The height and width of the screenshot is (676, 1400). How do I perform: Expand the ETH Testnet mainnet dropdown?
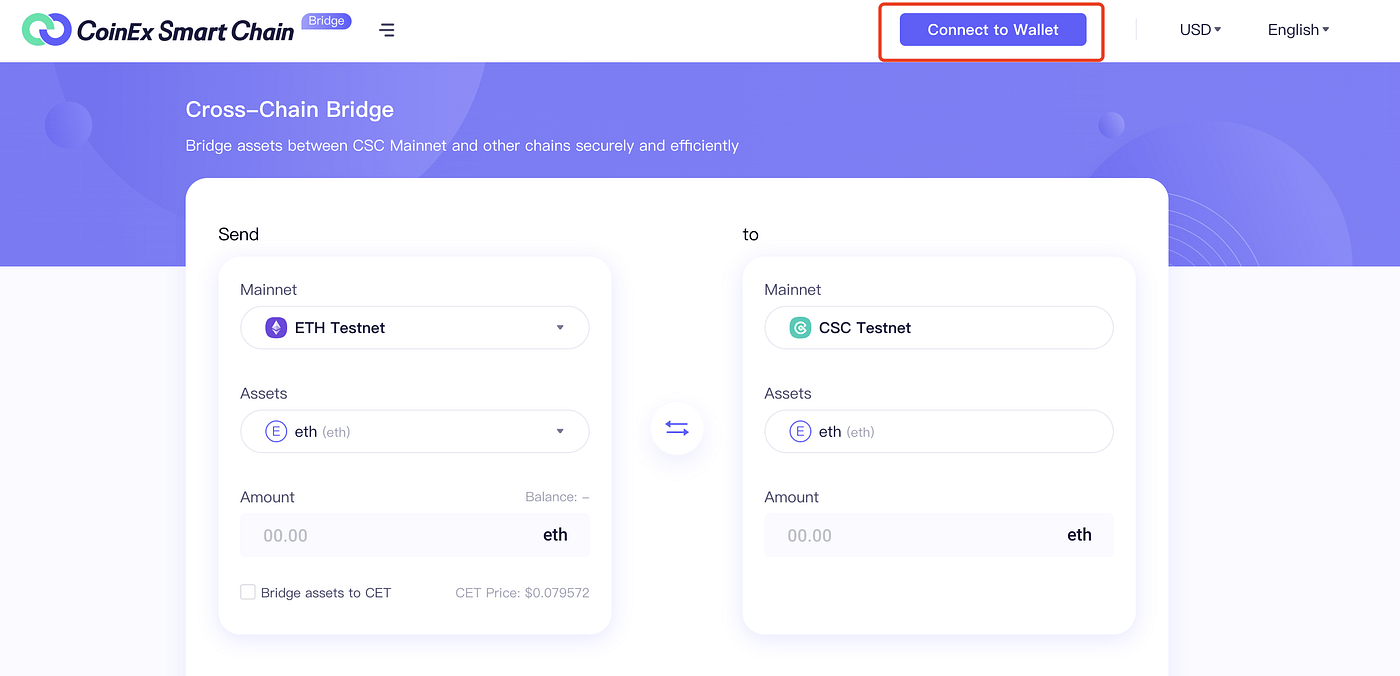[415, 328]
